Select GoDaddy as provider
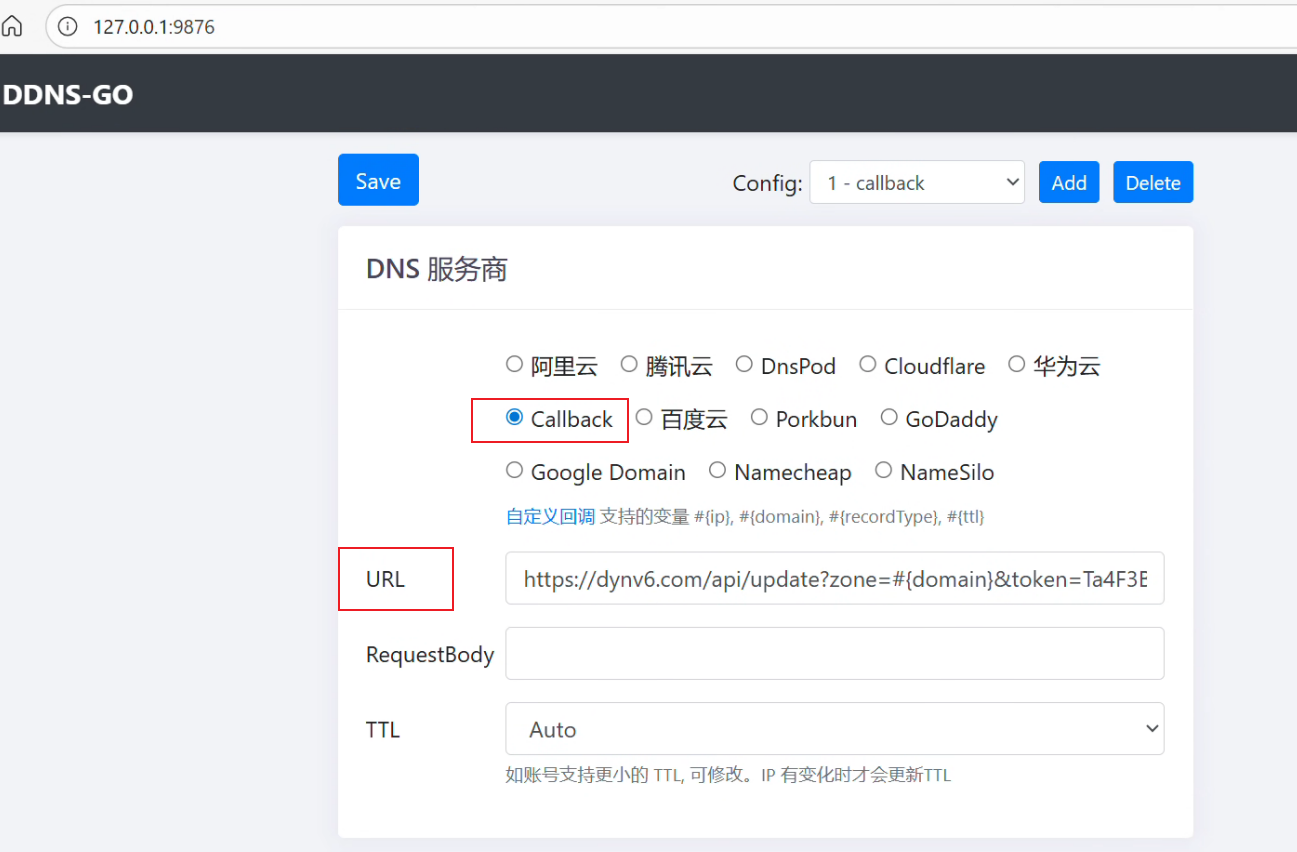 (x=889, y=417)
